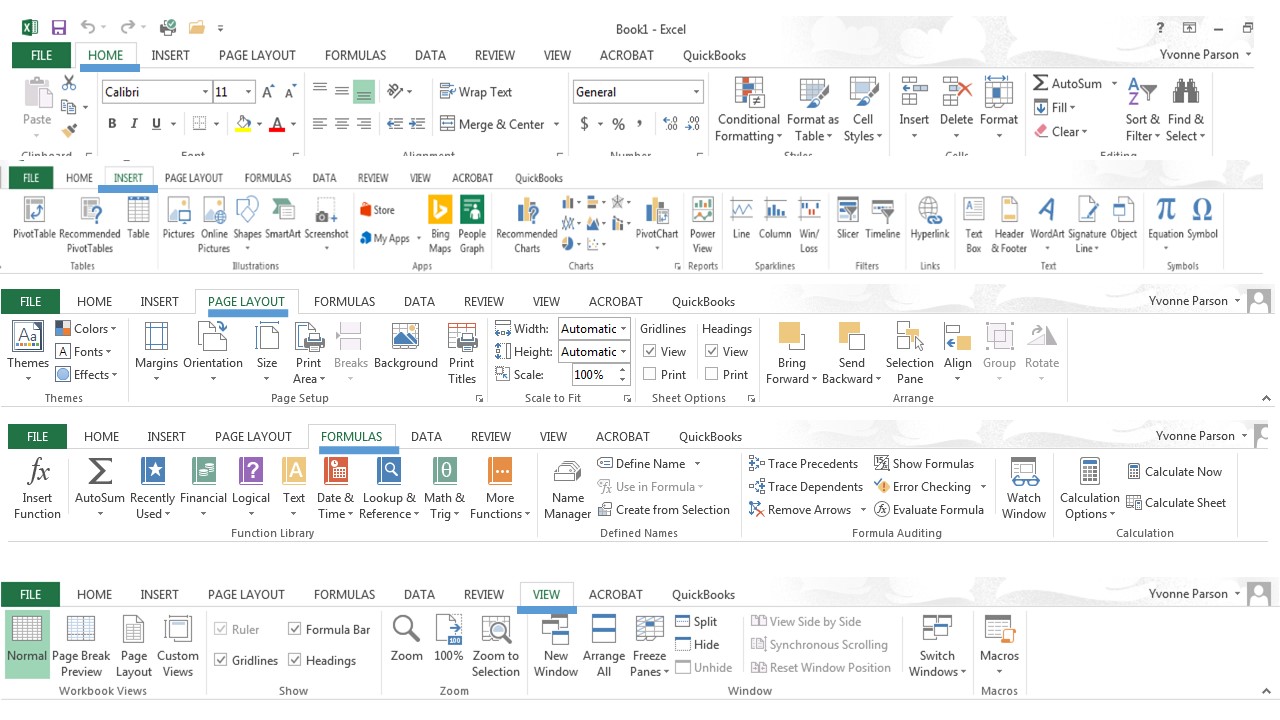
Task: Expand the Width Automatic dropdown
Action: [x=623, y=328]
